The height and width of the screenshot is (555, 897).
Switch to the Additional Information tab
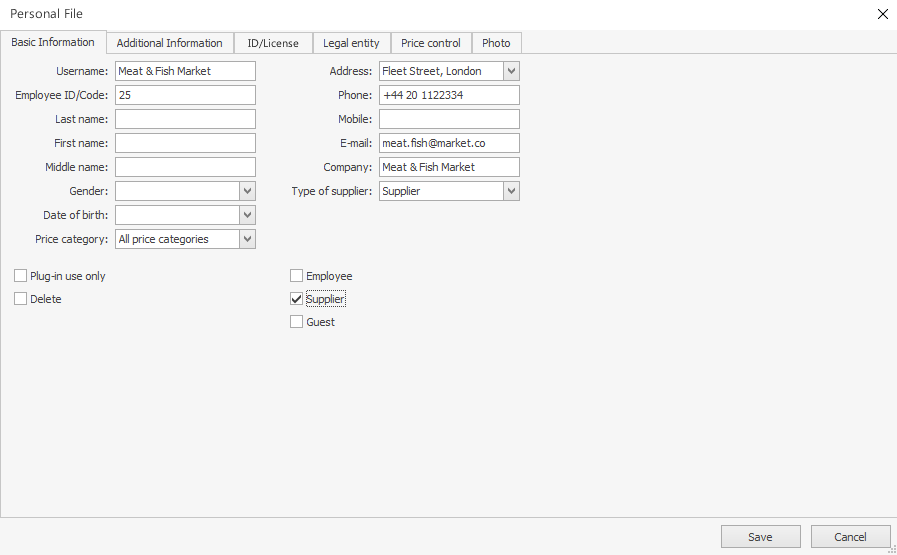tap(169, 43)
